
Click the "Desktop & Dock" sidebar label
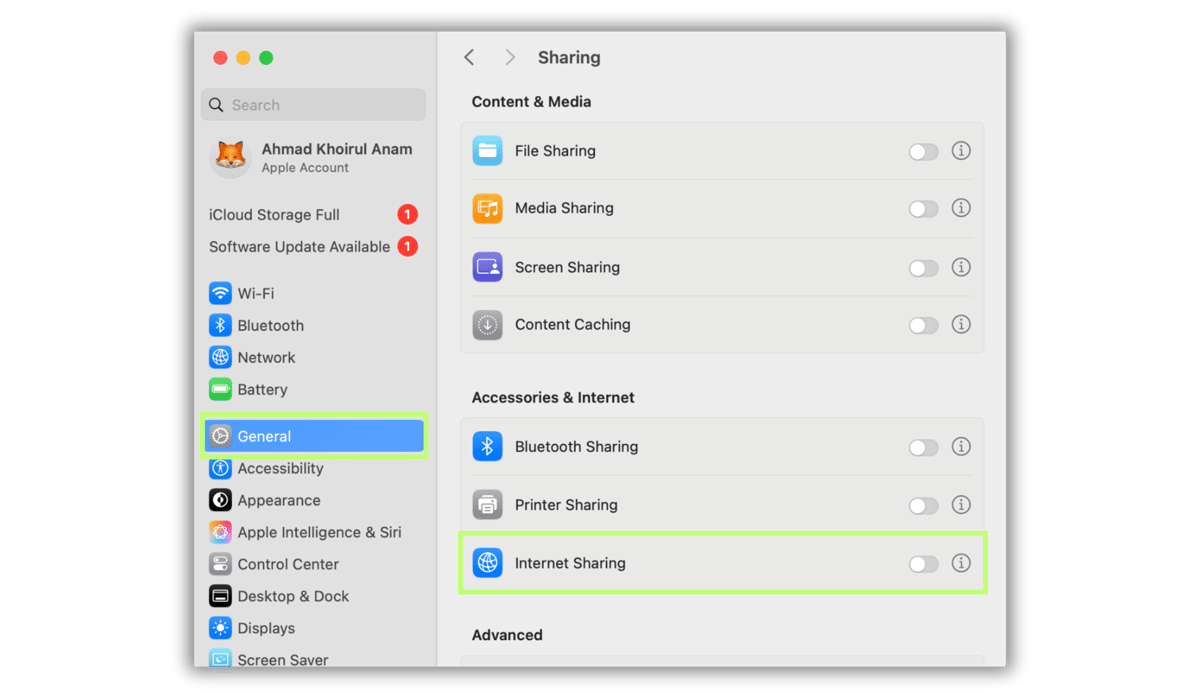[x=293, y=596]
